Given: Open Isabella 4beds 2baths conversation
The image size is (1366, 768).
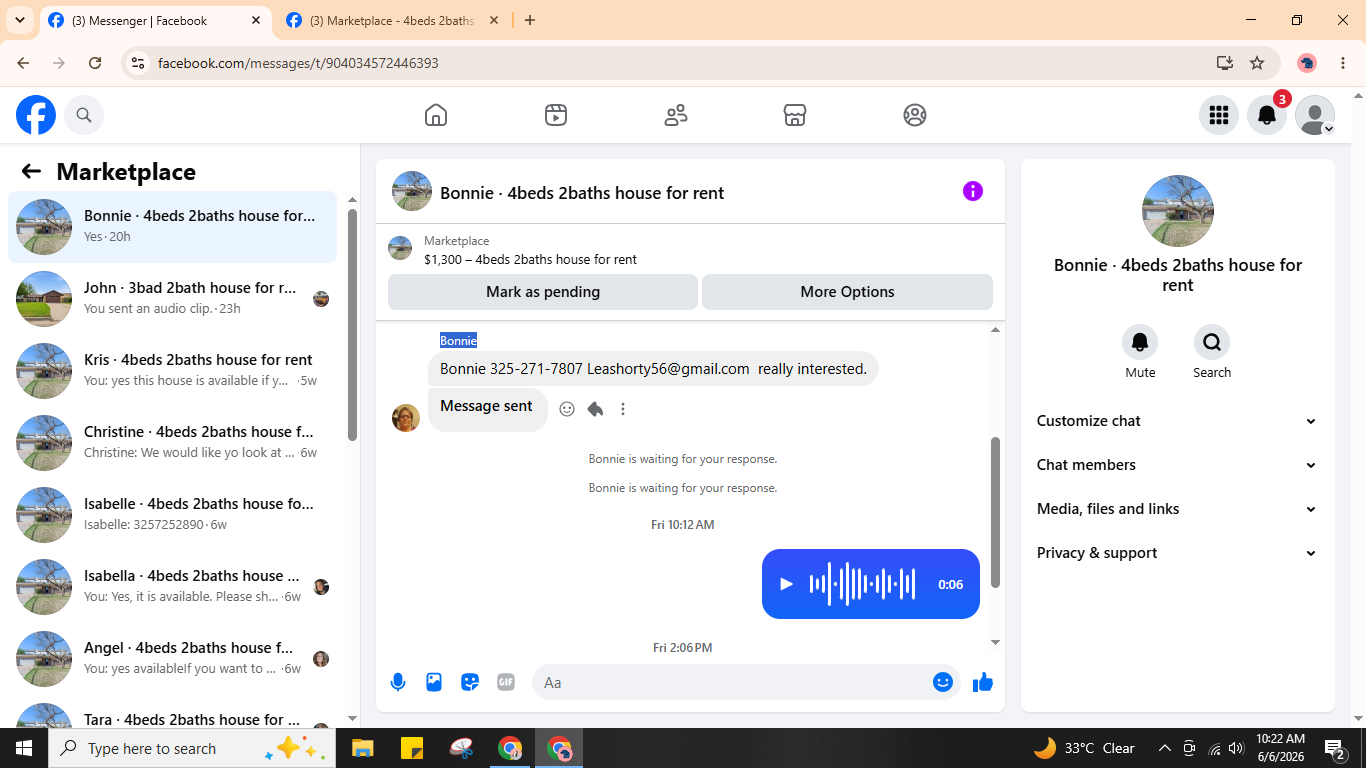Looking at the screenshot, I should 173,587.
